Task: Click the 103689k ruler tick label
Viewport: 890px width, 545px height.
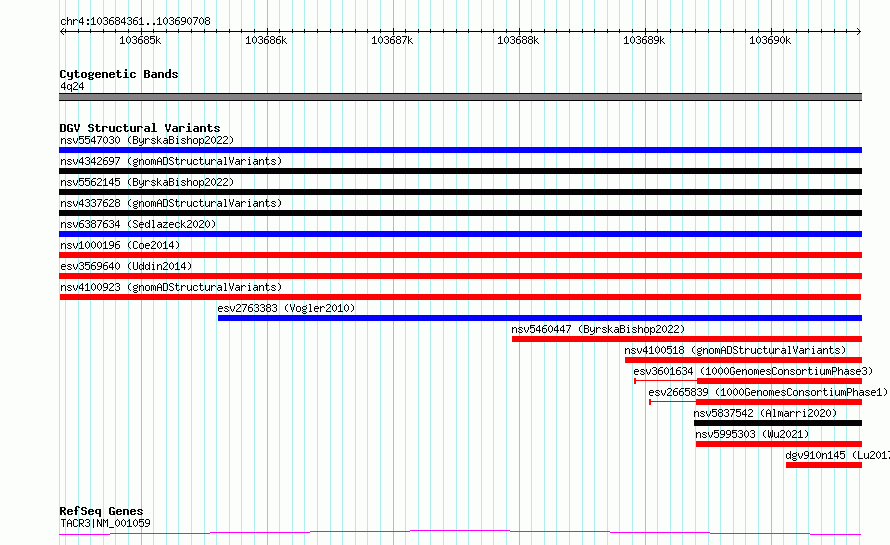Action: pyautogui.click(x=644, y=40)
